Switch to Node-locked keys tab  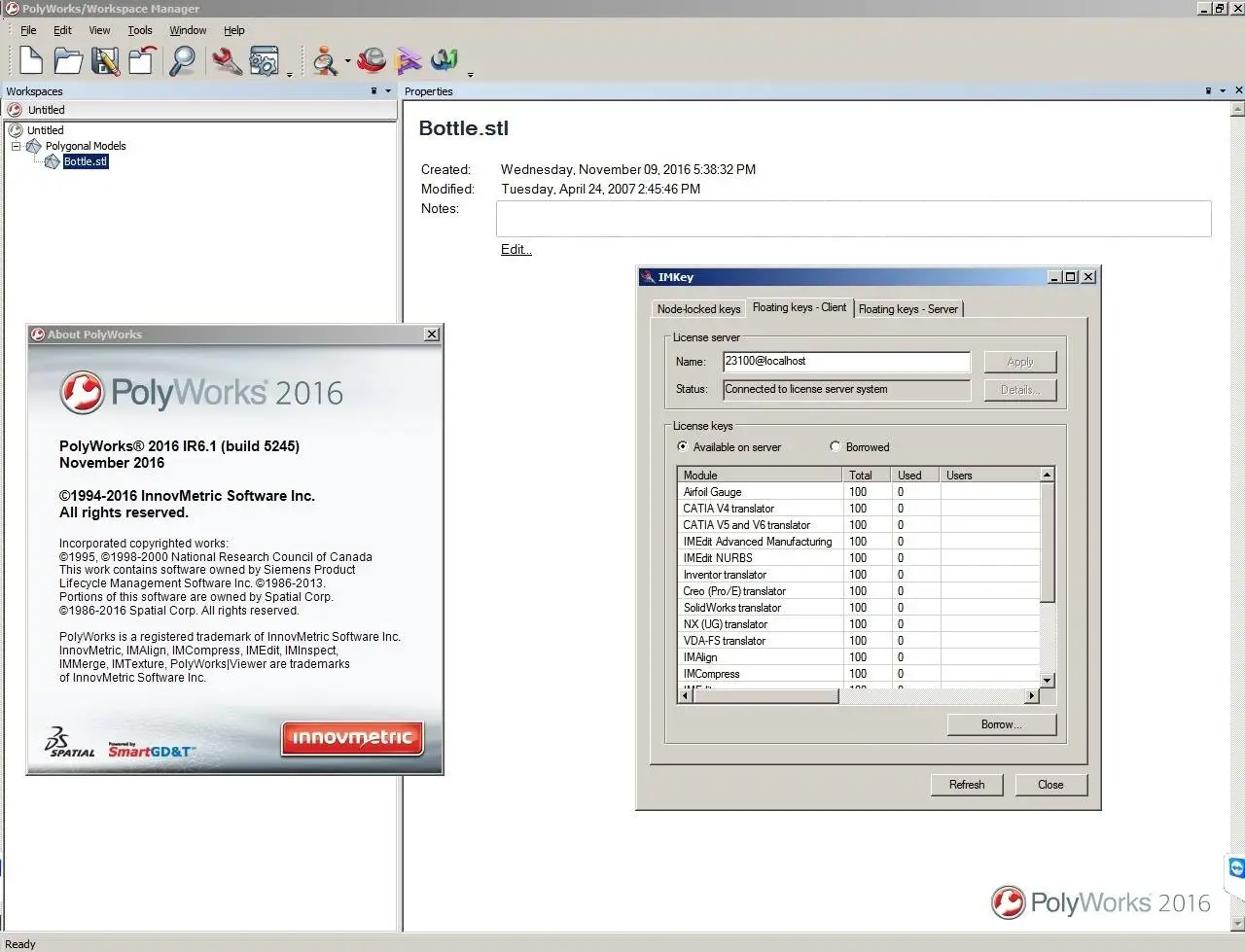[x=698, y=309]
